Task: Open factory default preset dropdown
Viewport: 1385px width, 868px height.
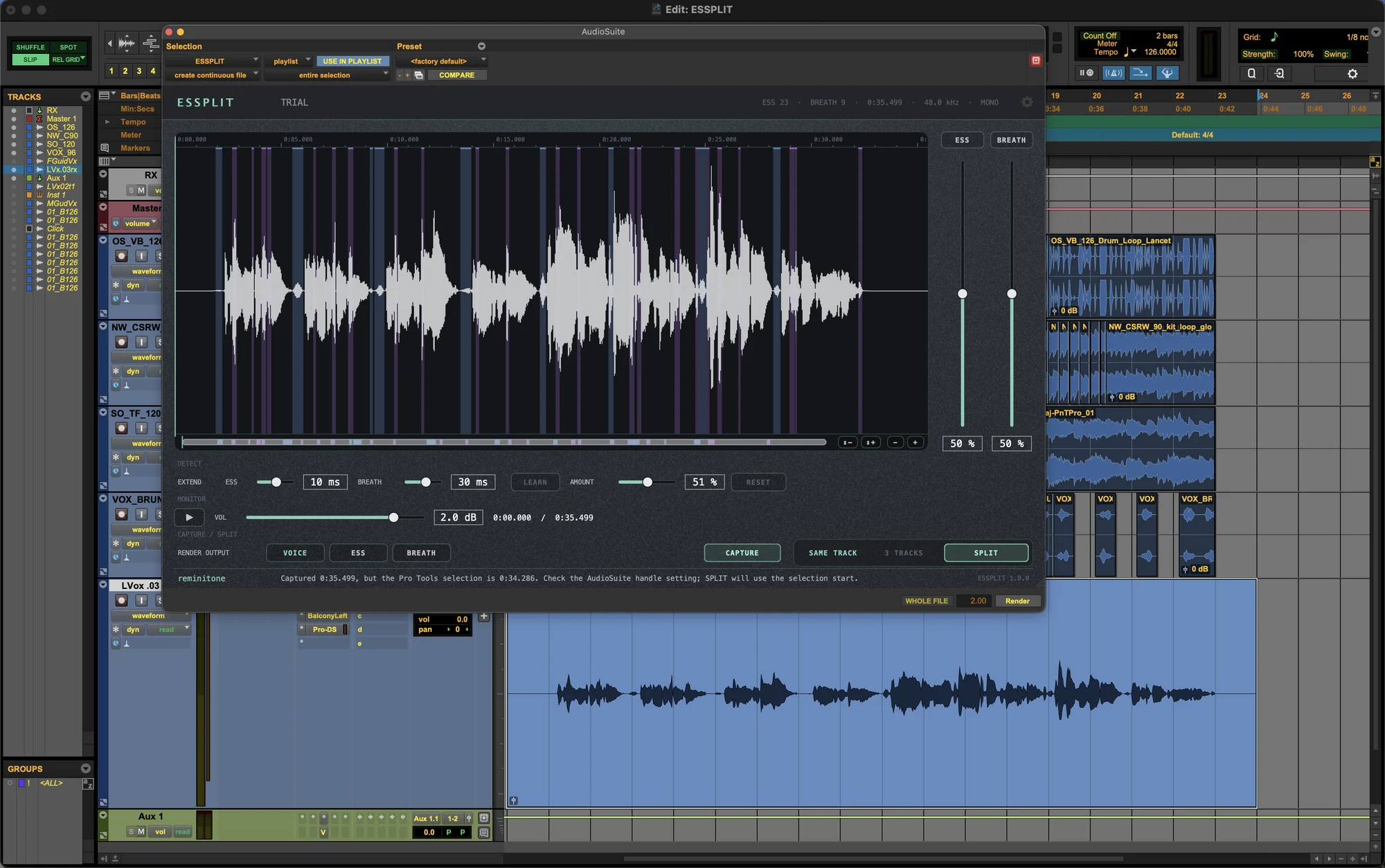Action: coord(442,62)
